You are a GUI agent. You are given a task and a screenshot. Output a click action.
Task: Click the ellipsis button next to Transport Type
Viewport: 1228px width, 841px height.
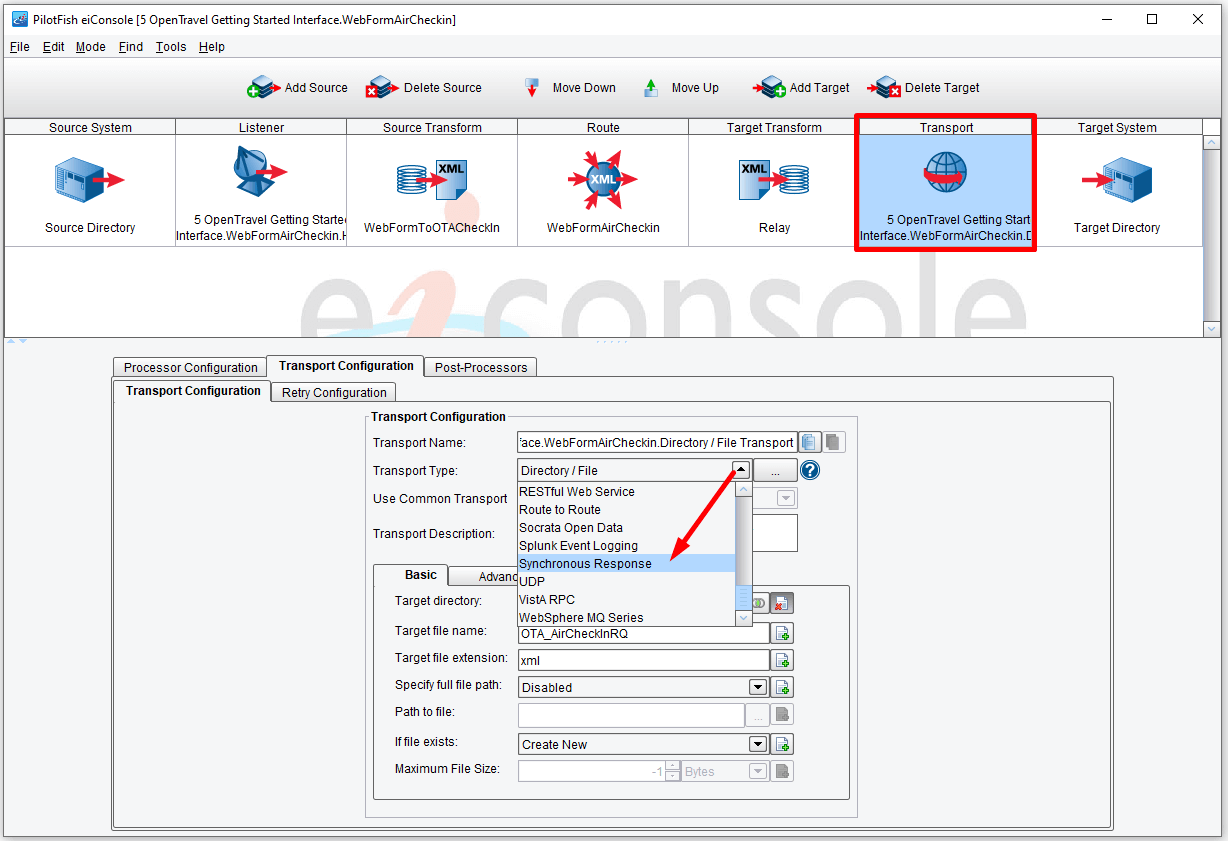click(x=775, y=470)
